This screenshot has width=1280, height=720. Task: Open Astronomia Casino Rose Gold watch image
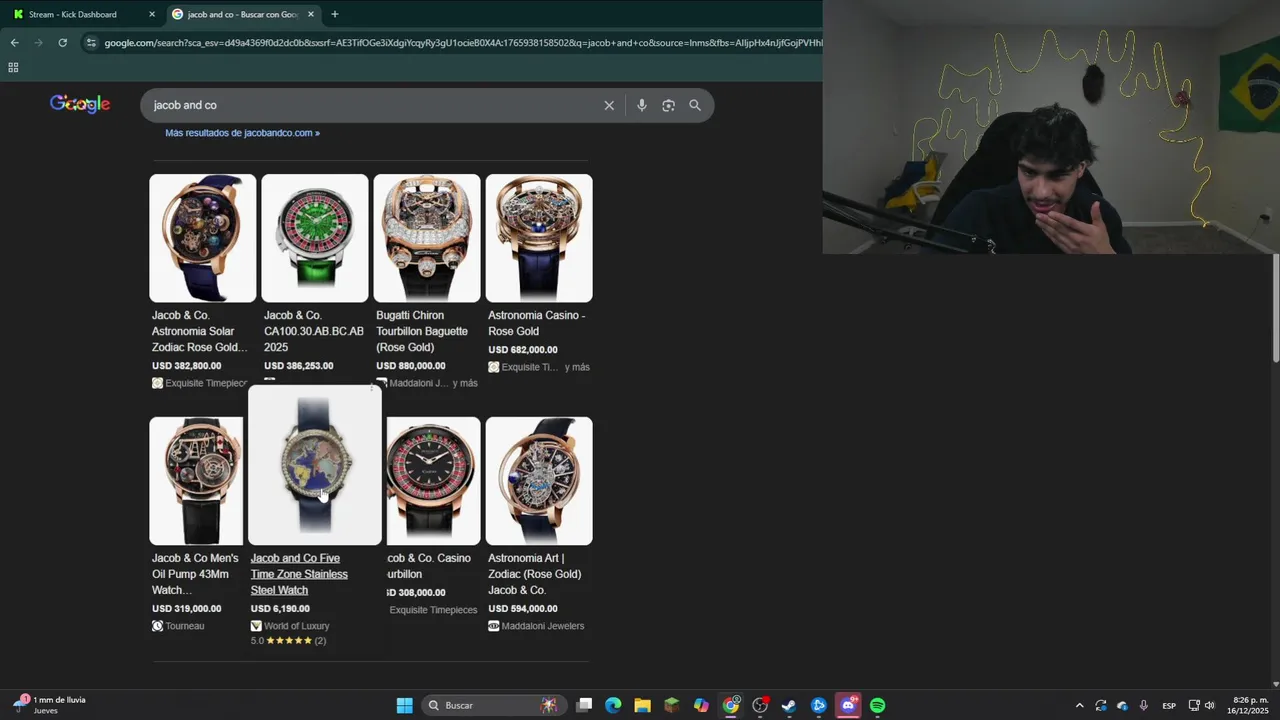[x=539, y=238]
